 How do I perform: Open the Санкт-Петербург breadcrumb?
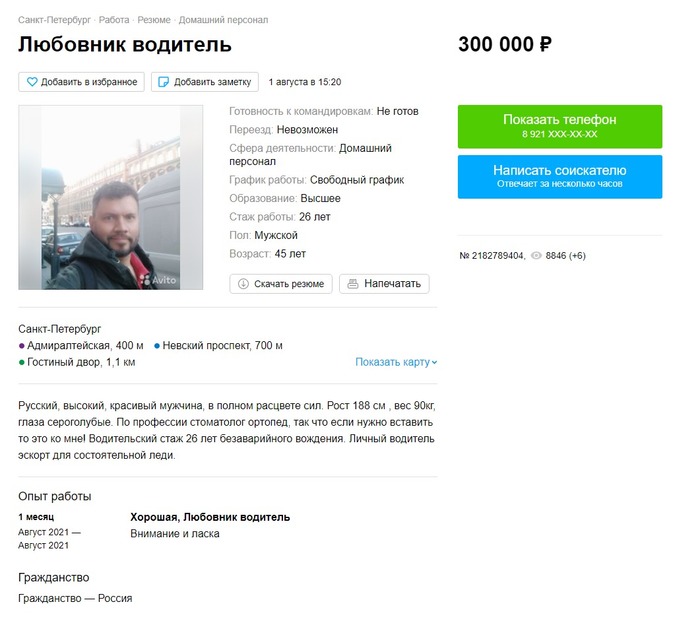(x=54, y=20)
